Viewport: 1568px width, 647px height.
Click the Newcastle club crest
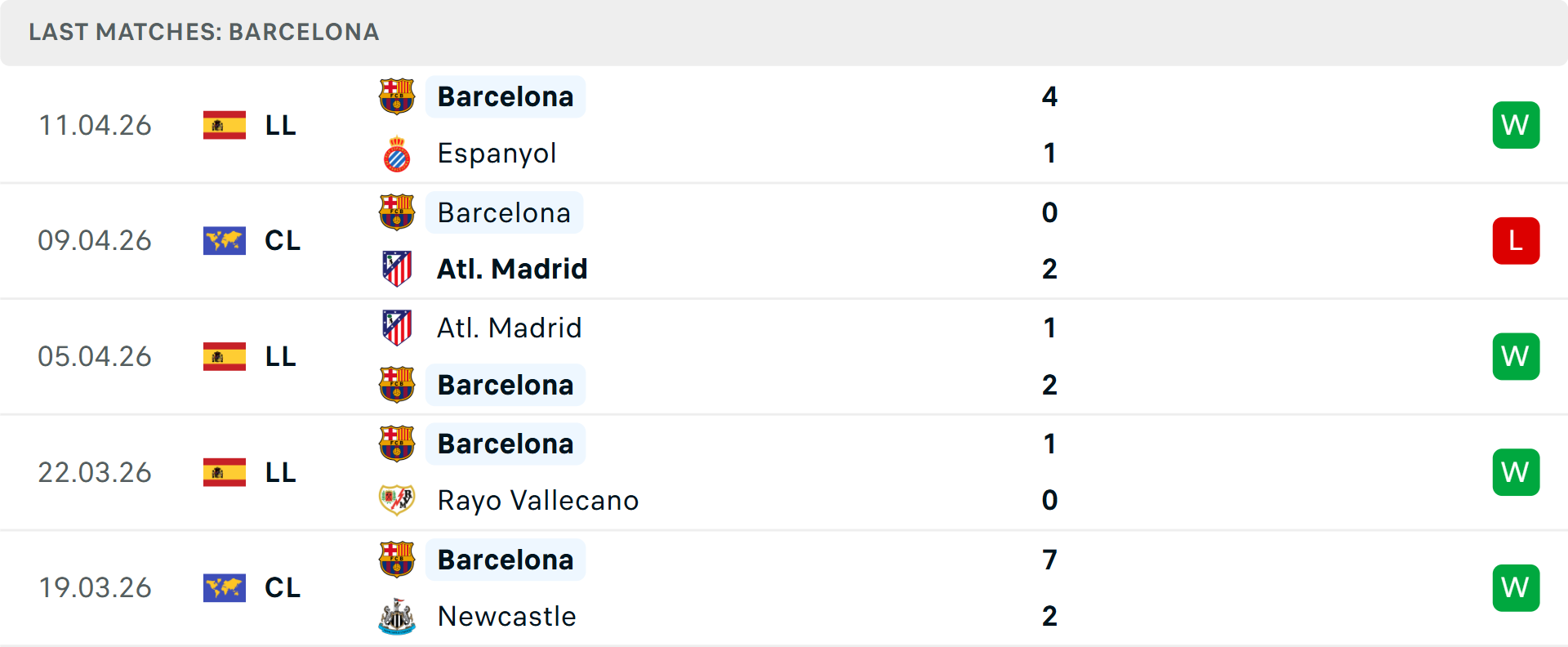click(x=397, y=617)
